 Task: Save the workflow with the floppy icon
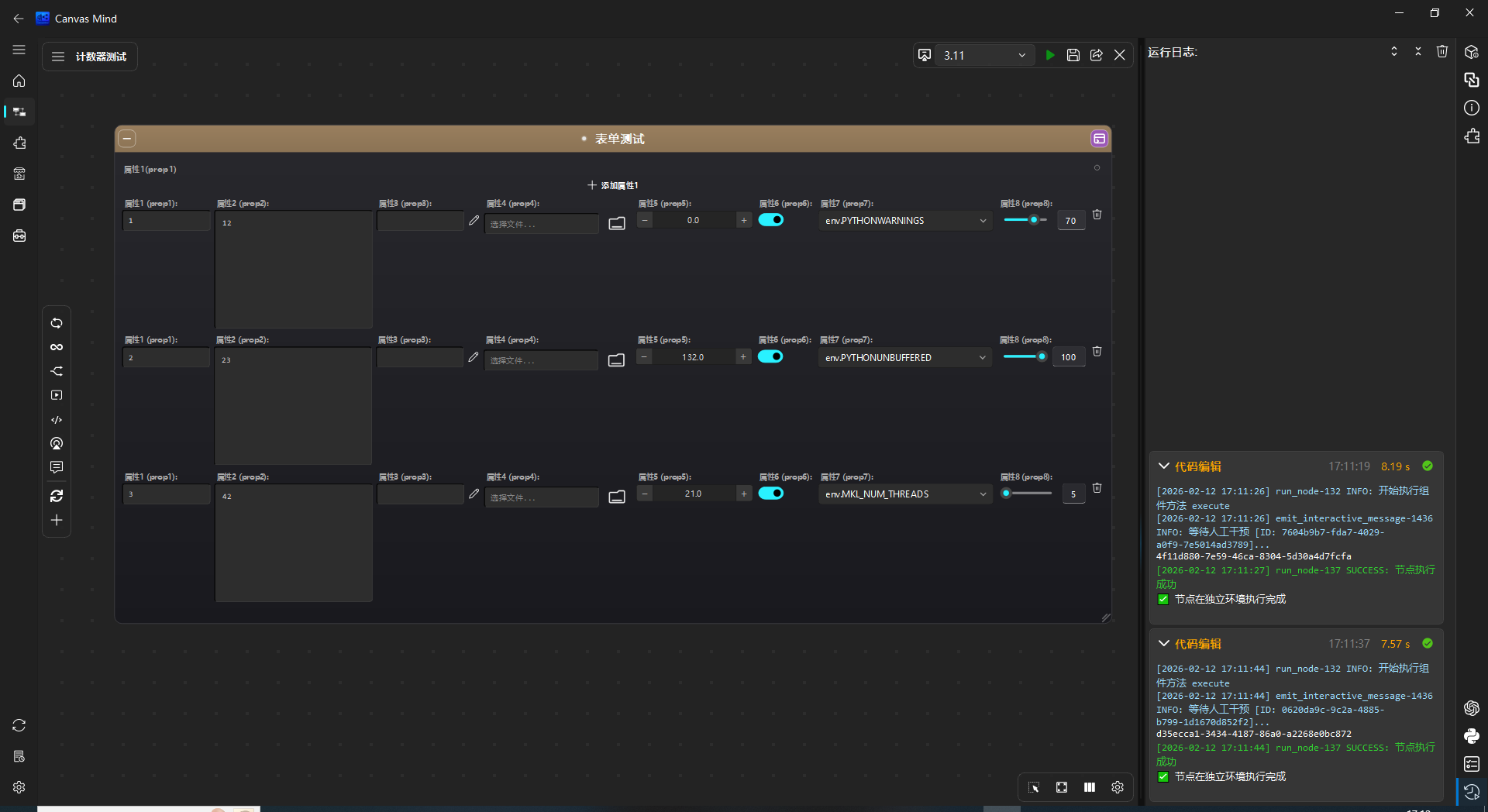click(1073, 55)
